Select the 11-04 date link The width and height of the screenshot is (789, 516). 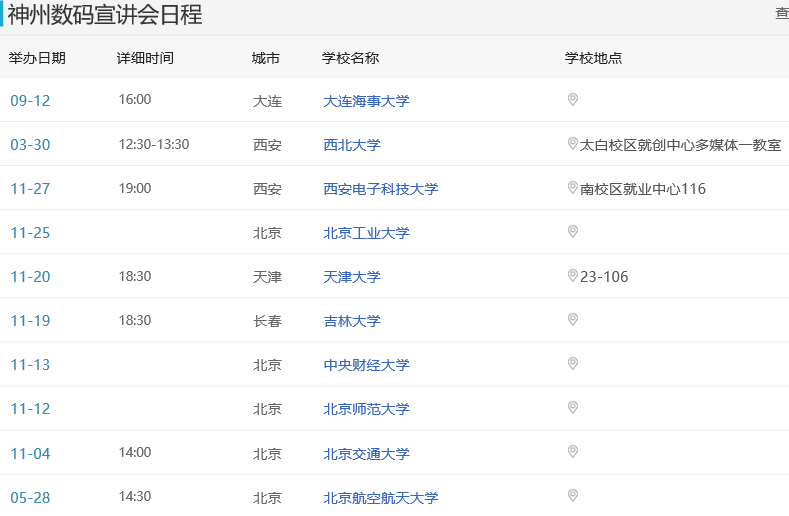(x=30, y=454)
